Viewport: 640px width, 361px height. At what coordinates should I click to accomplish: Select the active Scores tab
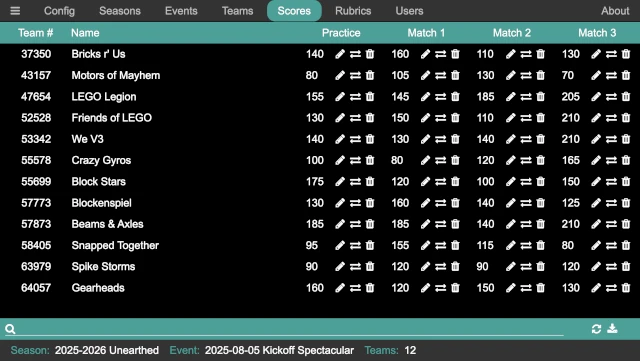coord(294,11)
